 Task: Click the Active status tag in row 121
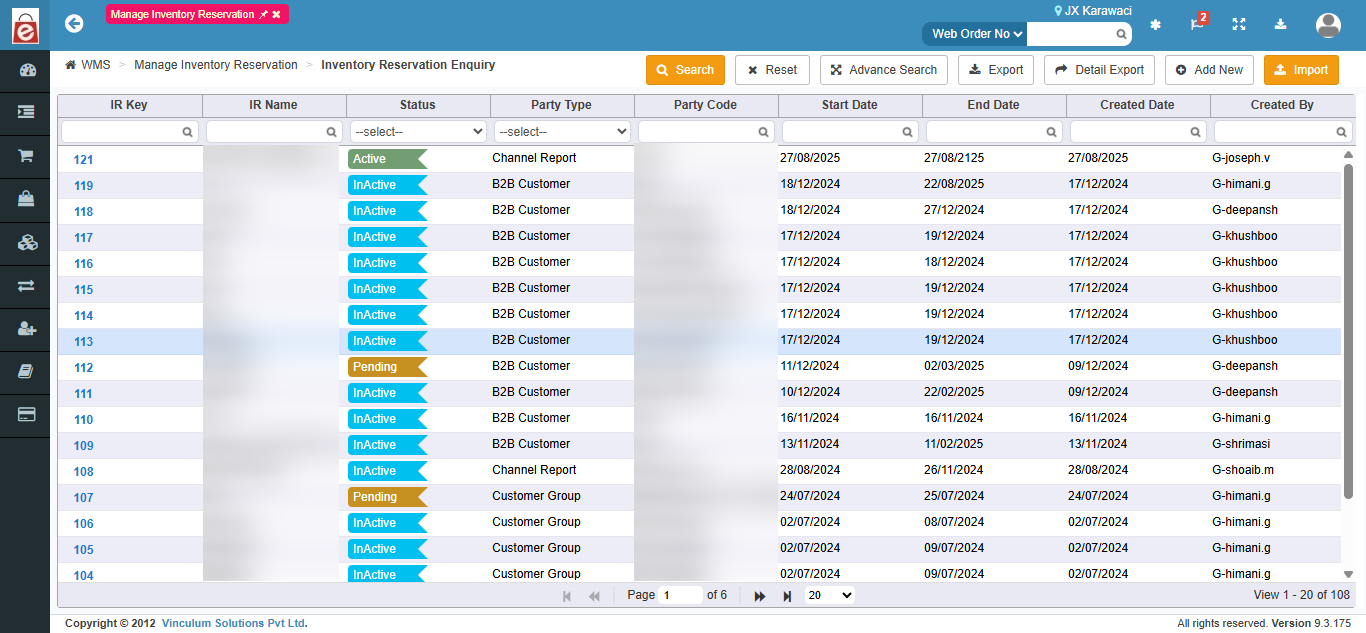tap(386, 159)
